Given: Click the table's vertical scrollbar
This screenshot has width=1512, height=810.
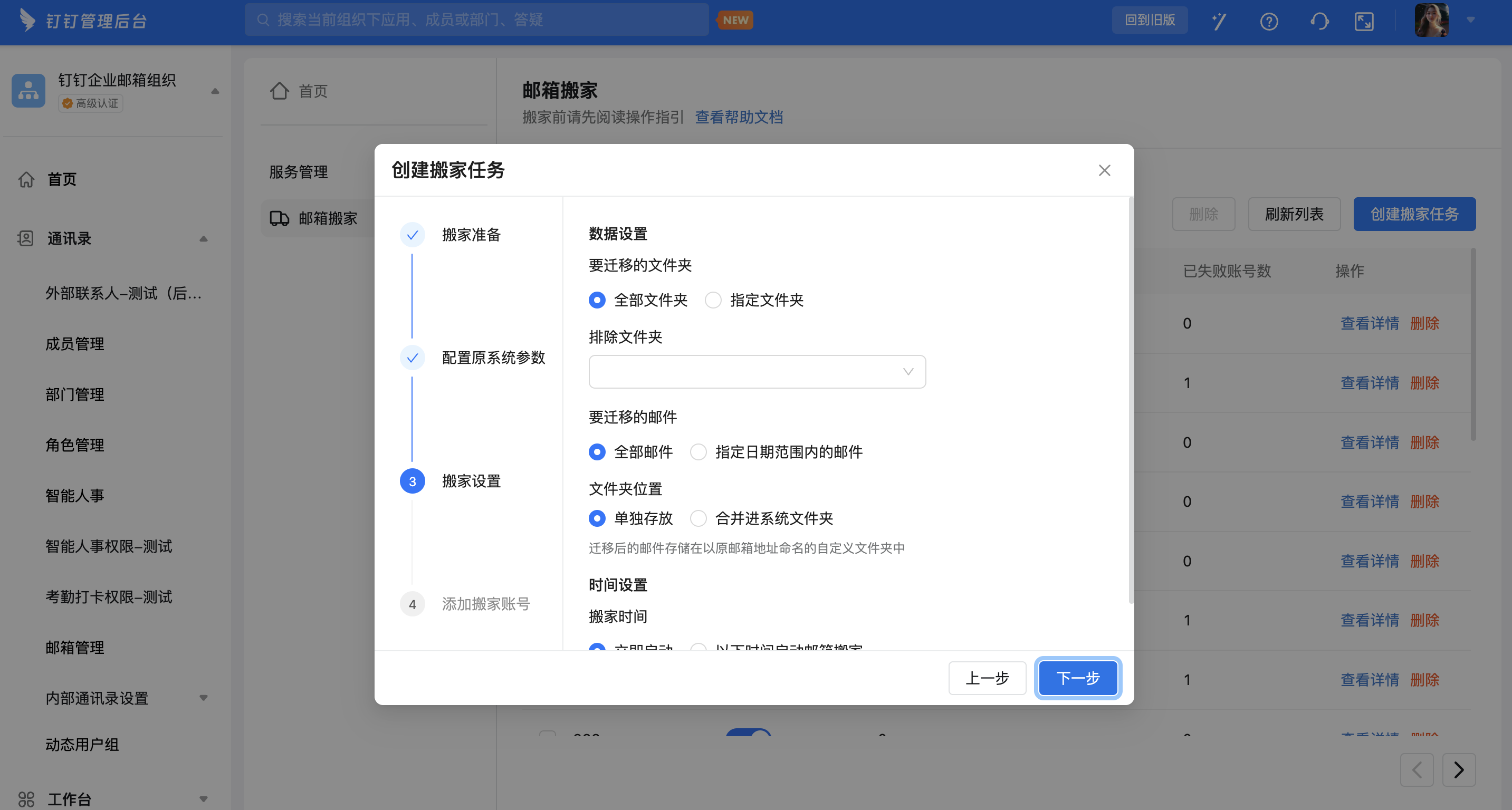Looking at the screenshot, I should coord(1472,345).
